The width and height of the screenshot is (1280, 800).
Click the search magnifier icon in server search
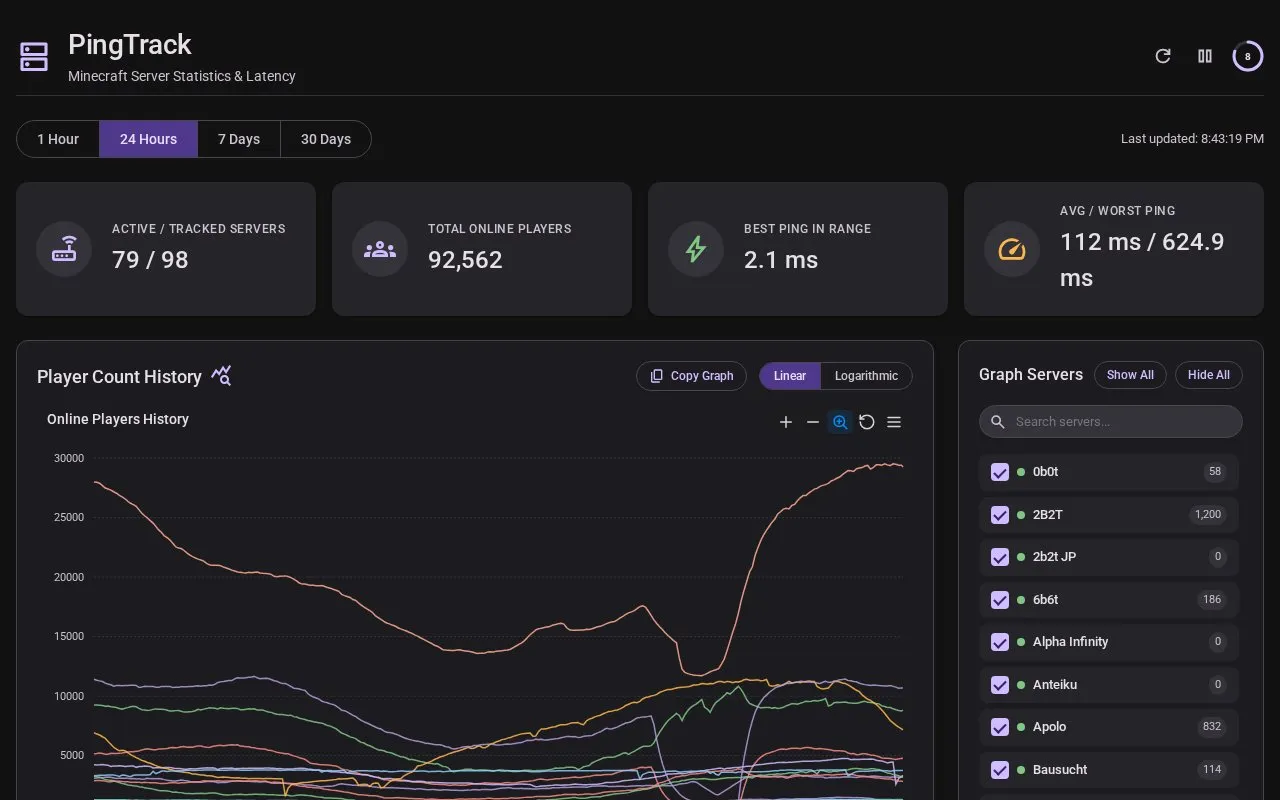coord(998,422)
